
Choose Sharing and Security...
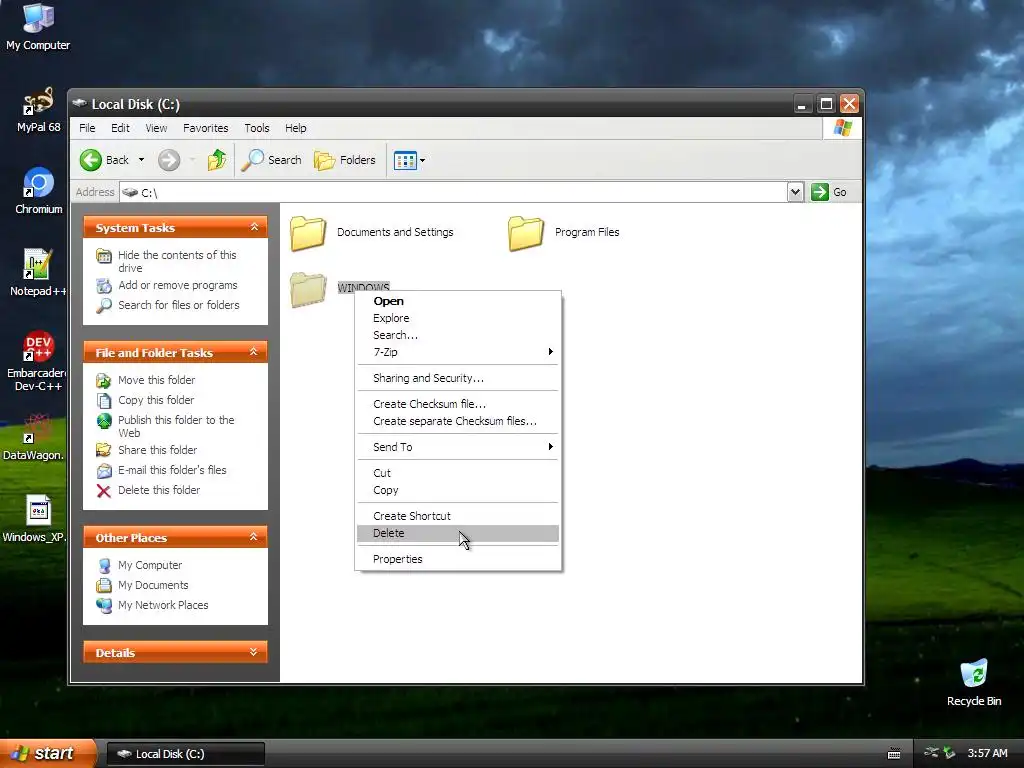pyautogui.click(x=458, y=378)
